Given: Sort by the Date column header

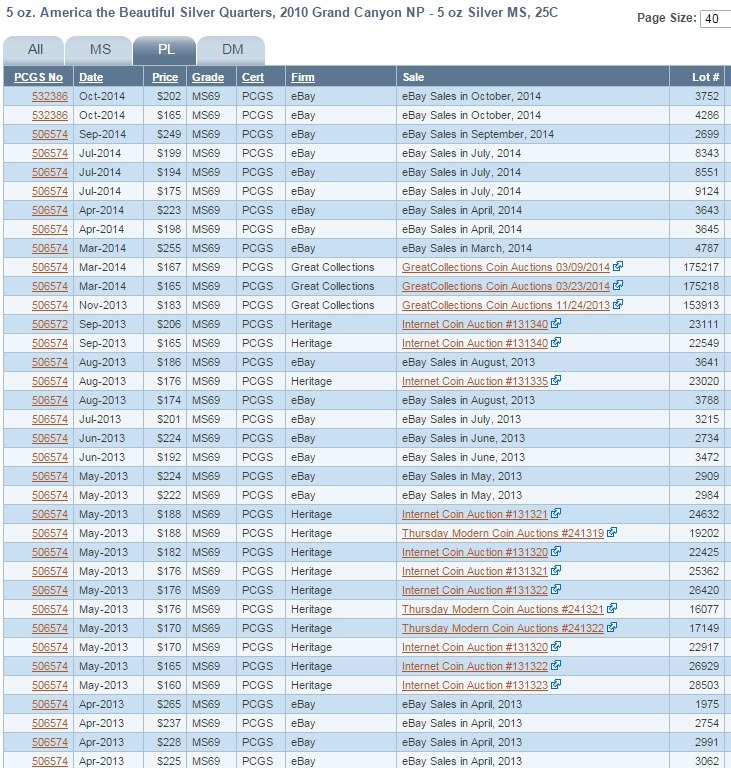Looking at the screenshot, I should (x=91, y=77).
